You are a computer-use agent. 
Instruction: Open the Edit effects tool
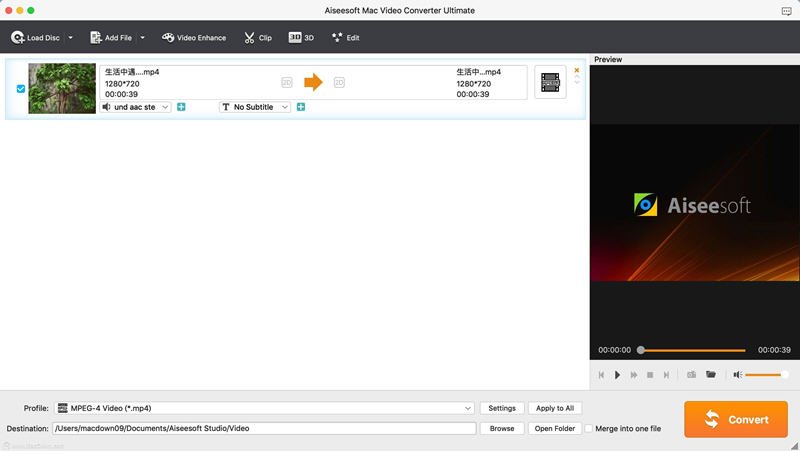pyautogui.click(x=345, y=38)
